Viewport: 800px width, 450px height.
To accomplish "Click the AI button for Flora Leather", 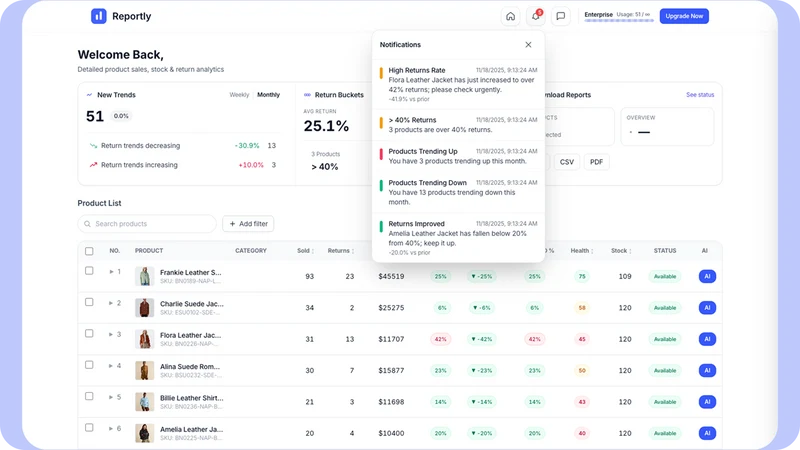I will click(707, 339).
